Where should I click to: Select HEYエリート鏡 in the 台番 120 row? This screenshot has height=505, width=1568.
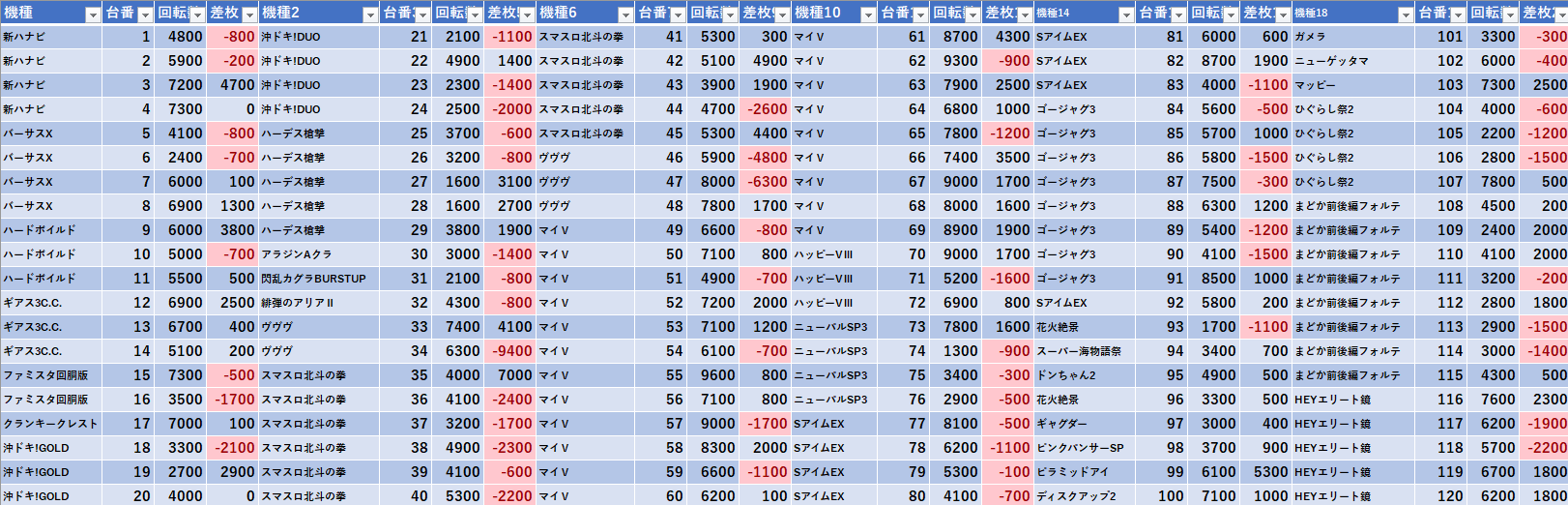coord(1353,496)
